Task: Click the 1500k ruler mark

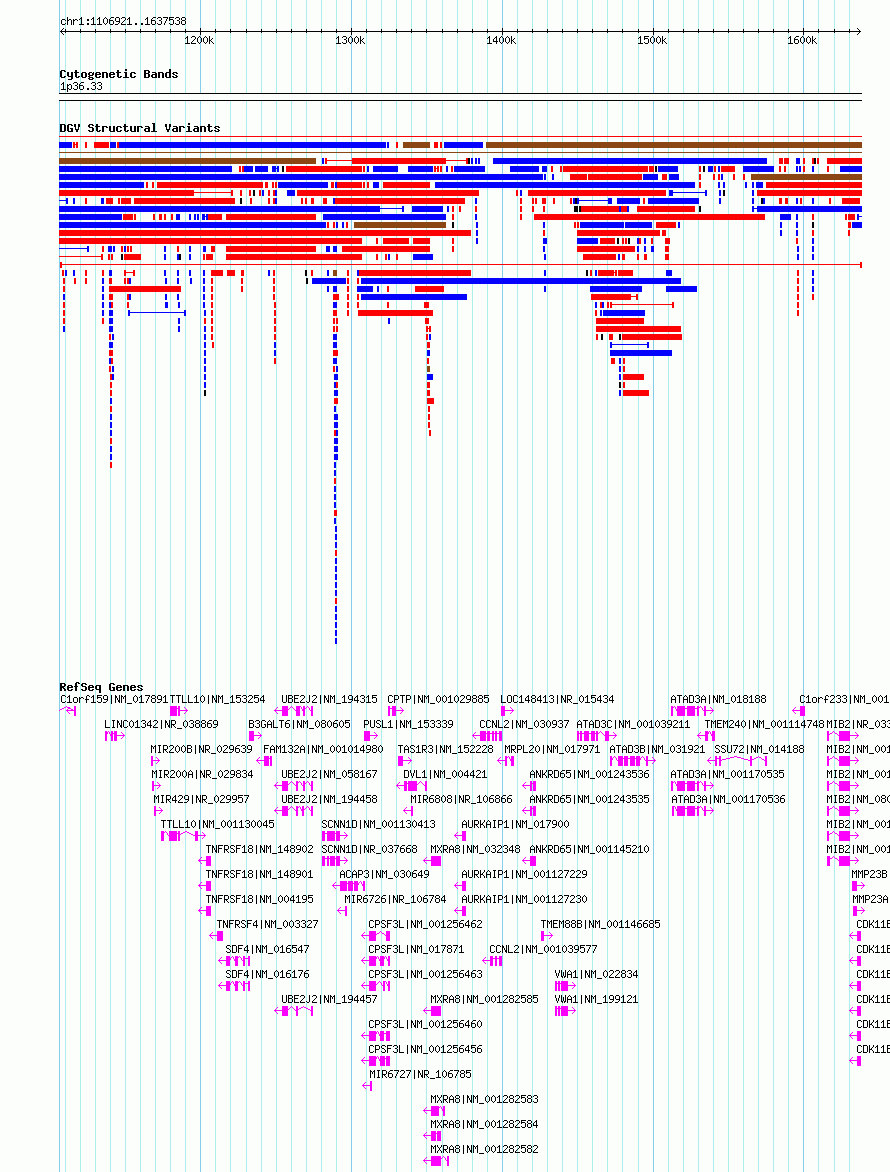Action: (652, 40)
